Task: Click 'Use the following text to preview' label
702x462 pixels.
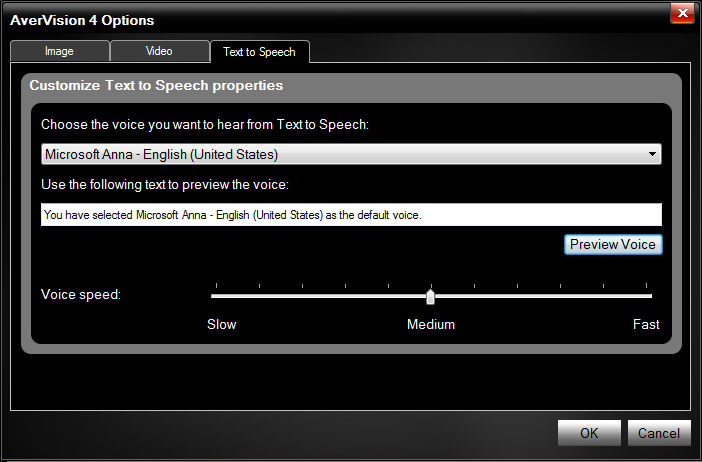Action: tap(165, 184)
